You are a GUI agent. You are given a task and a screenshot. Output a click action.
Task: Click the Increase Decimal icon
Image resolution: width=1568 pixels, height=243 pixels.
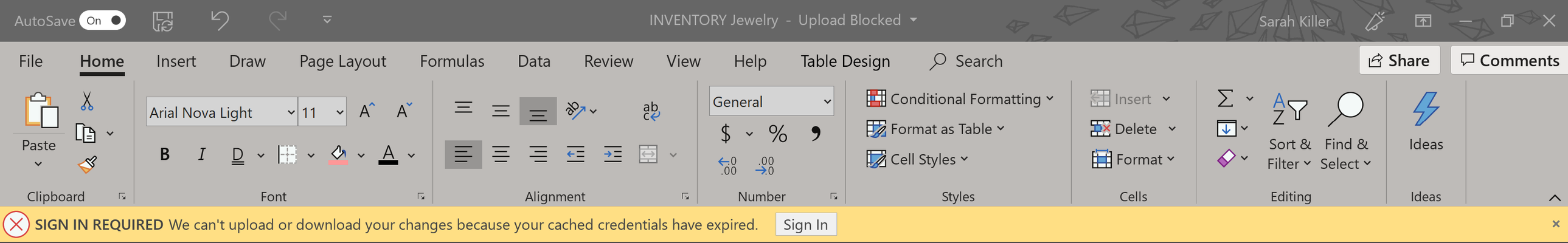pyautogui.click(x=727, y=165)
